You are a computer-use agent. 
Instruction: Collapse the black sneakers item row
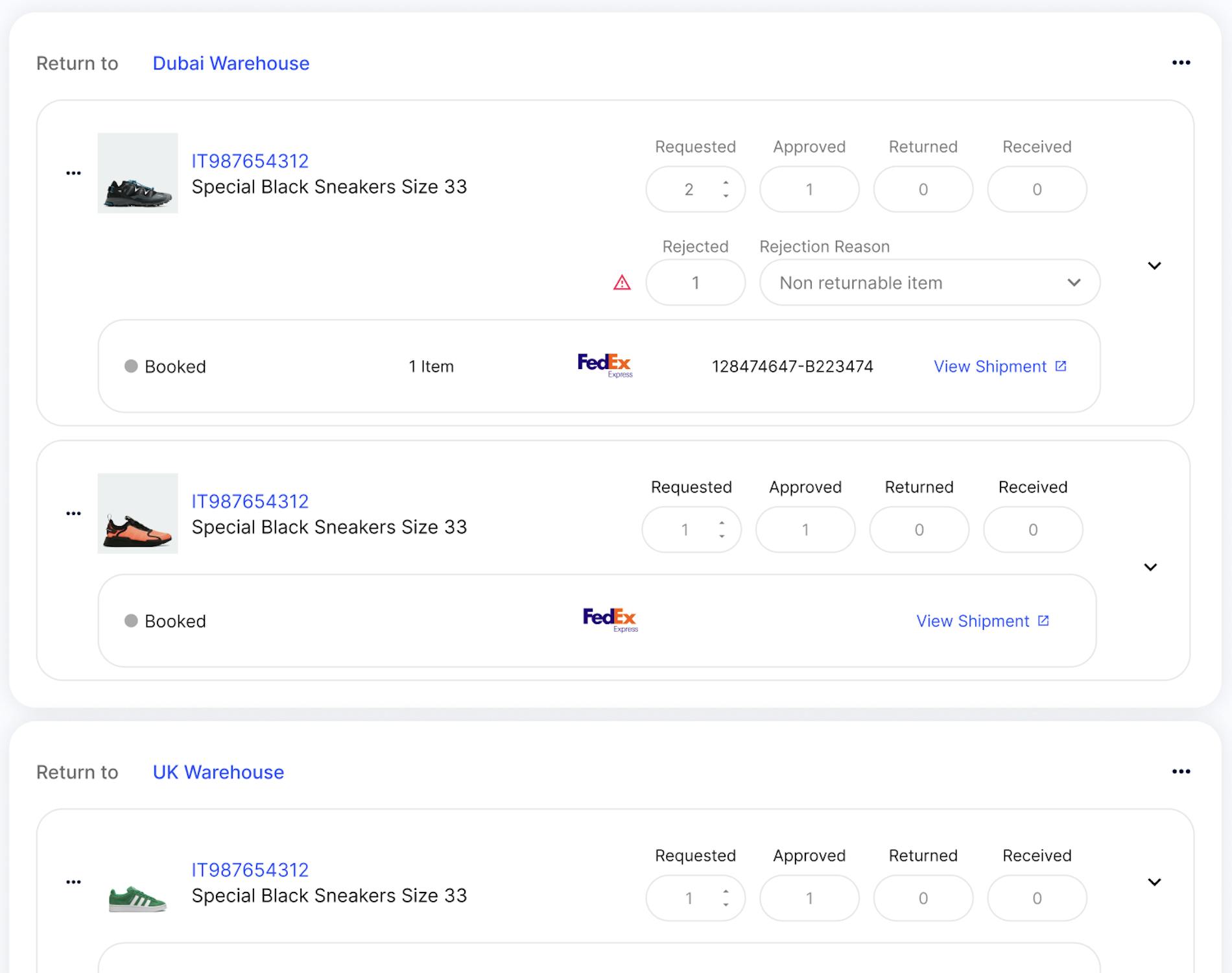point(1154,266)
